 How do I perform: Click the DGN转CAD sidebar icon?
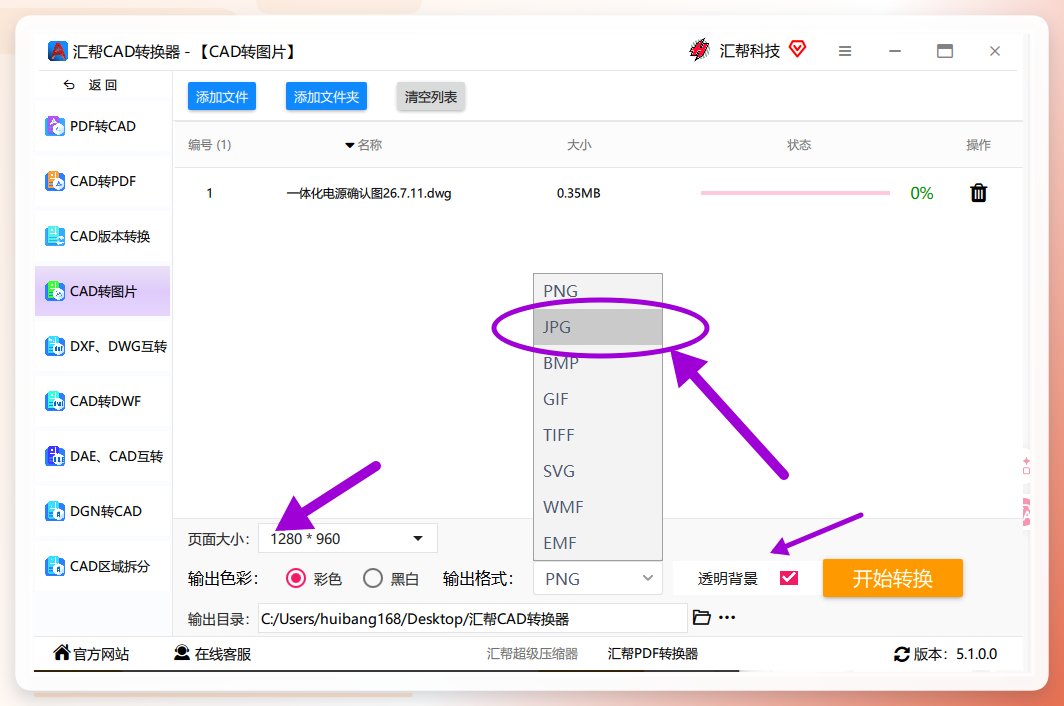pos(55,511)
